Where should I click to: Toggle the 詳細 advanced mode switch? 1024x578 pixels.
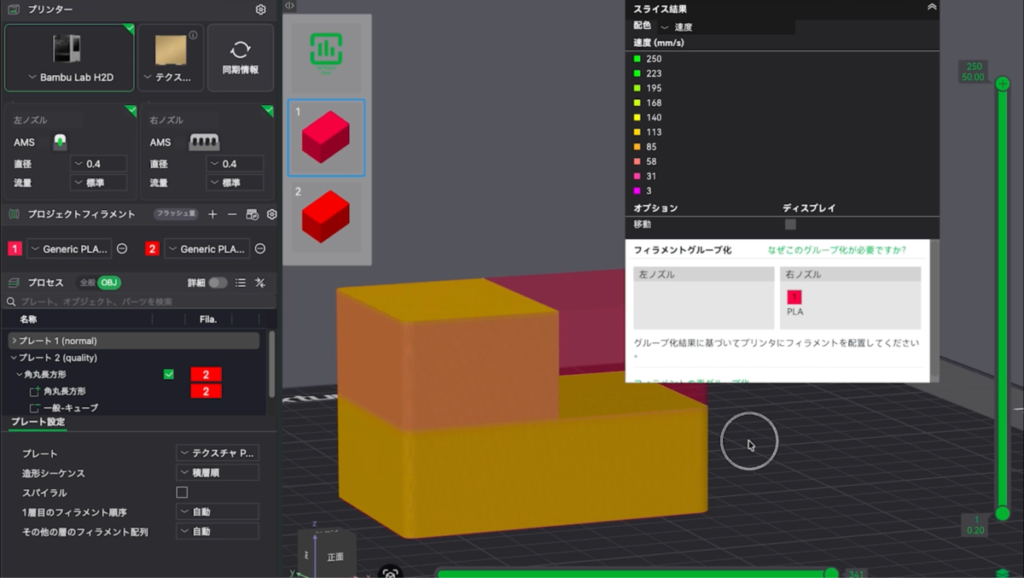(217, 283)
